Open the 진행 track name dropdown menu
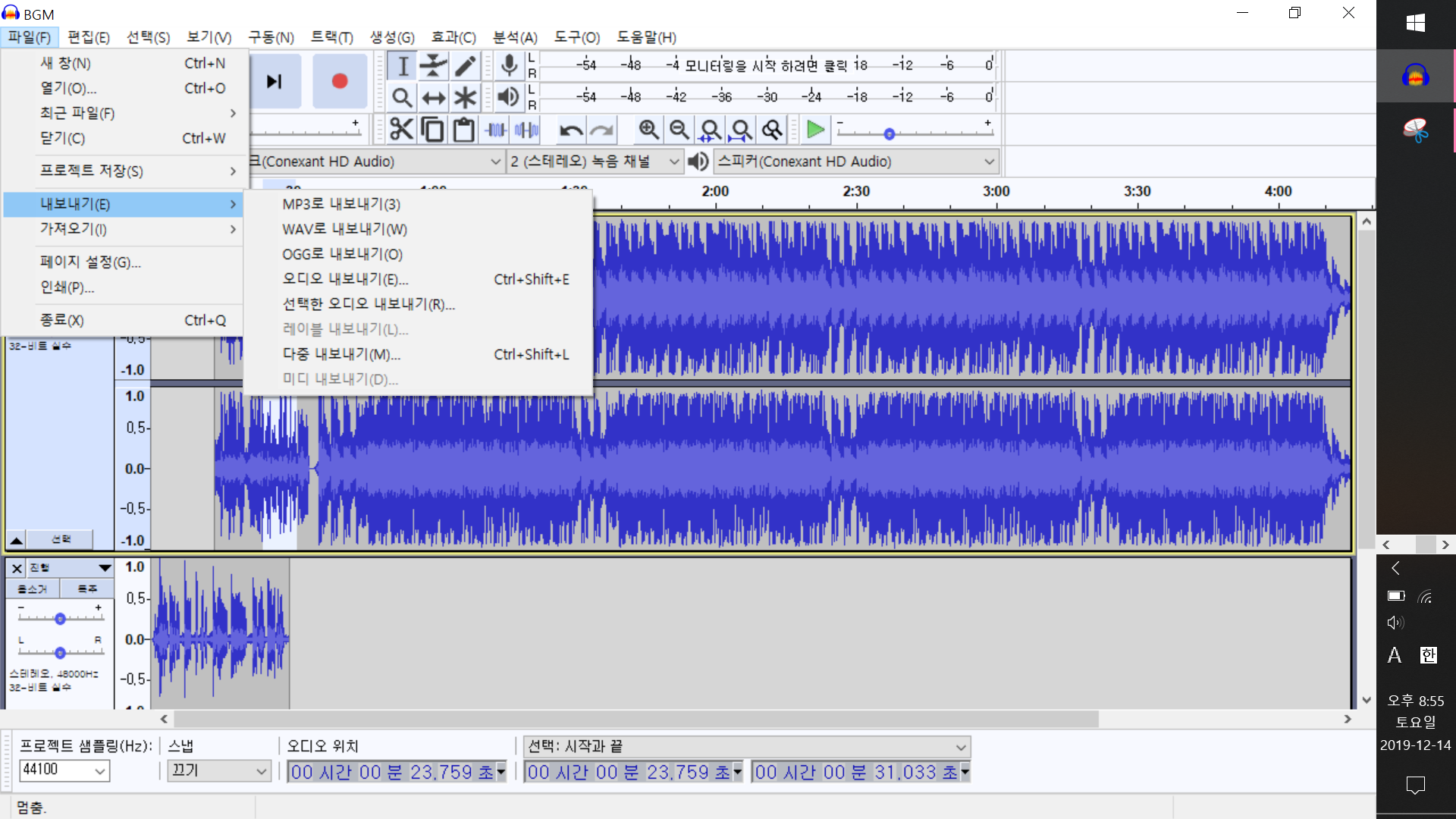Image resolution: width=1456 pixels, height=819 pixels. pyautogui.click(x=105, y=567)
